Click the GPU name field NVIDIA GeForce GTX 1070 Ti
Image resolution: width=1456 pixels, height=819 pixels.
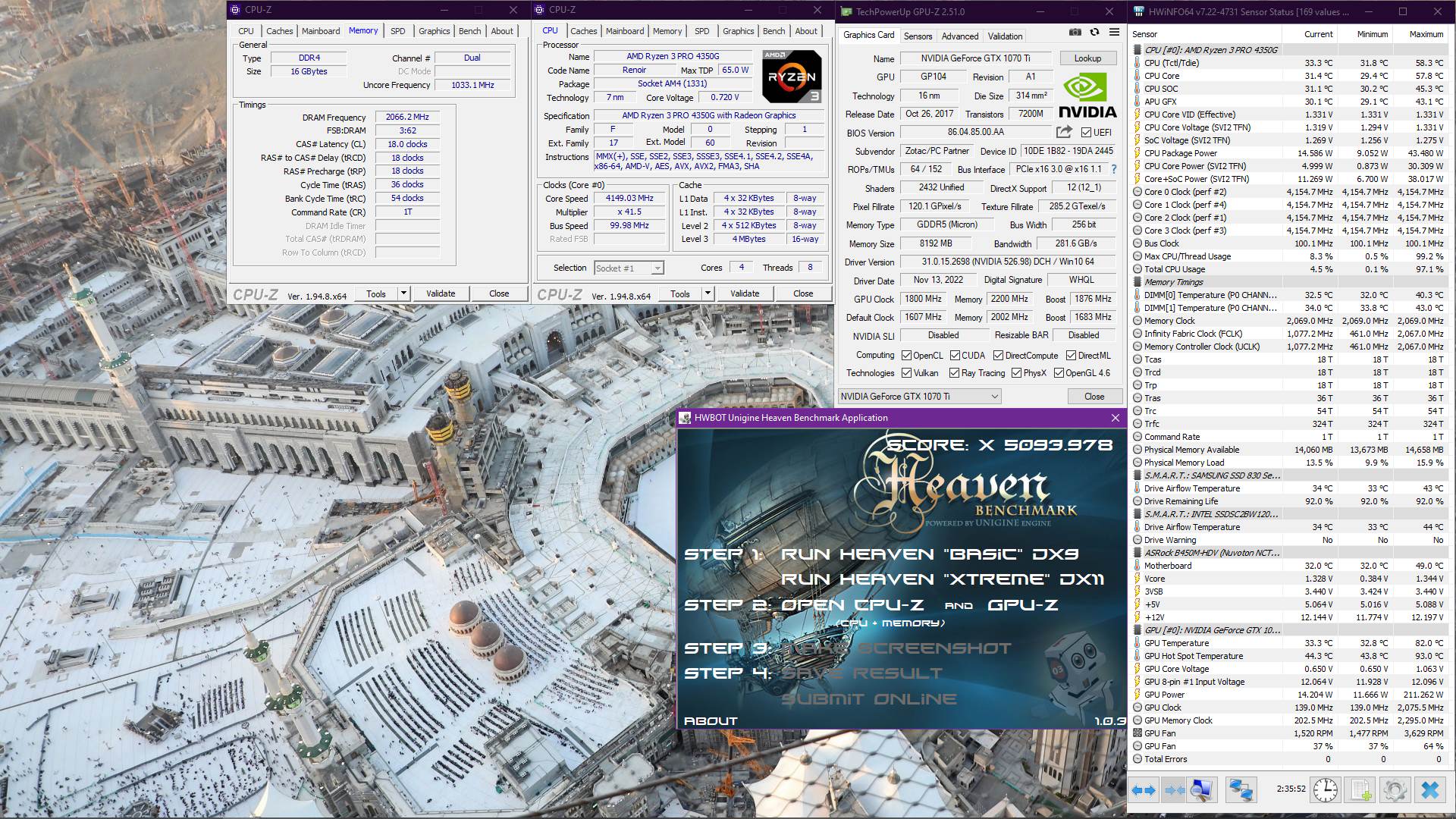(x=975, y=58)
